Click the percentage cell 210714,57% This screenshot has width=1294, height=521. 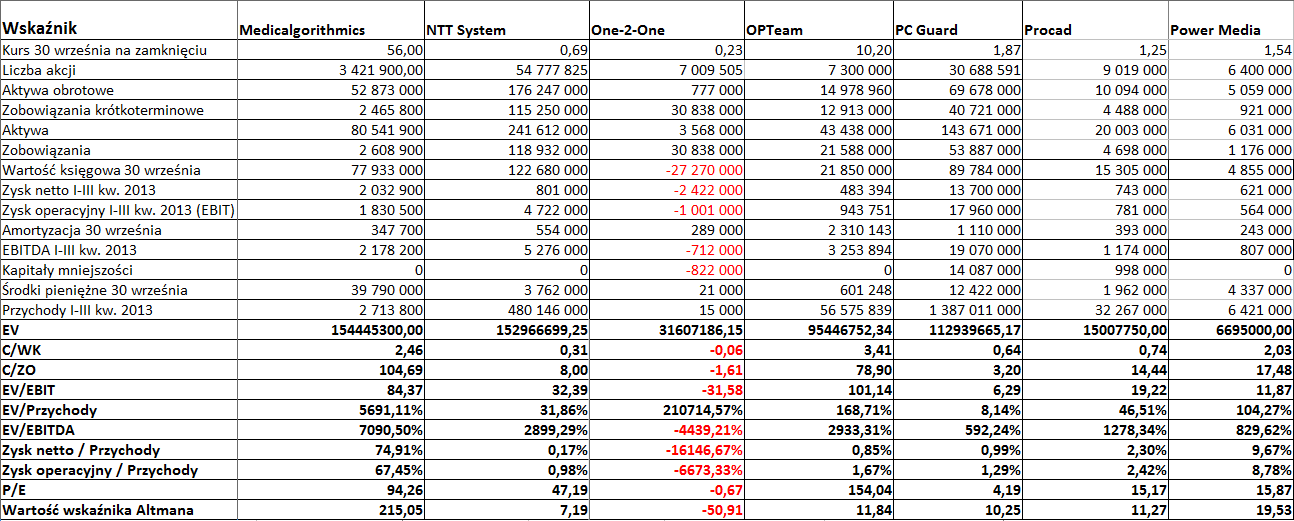coord(667,410)
